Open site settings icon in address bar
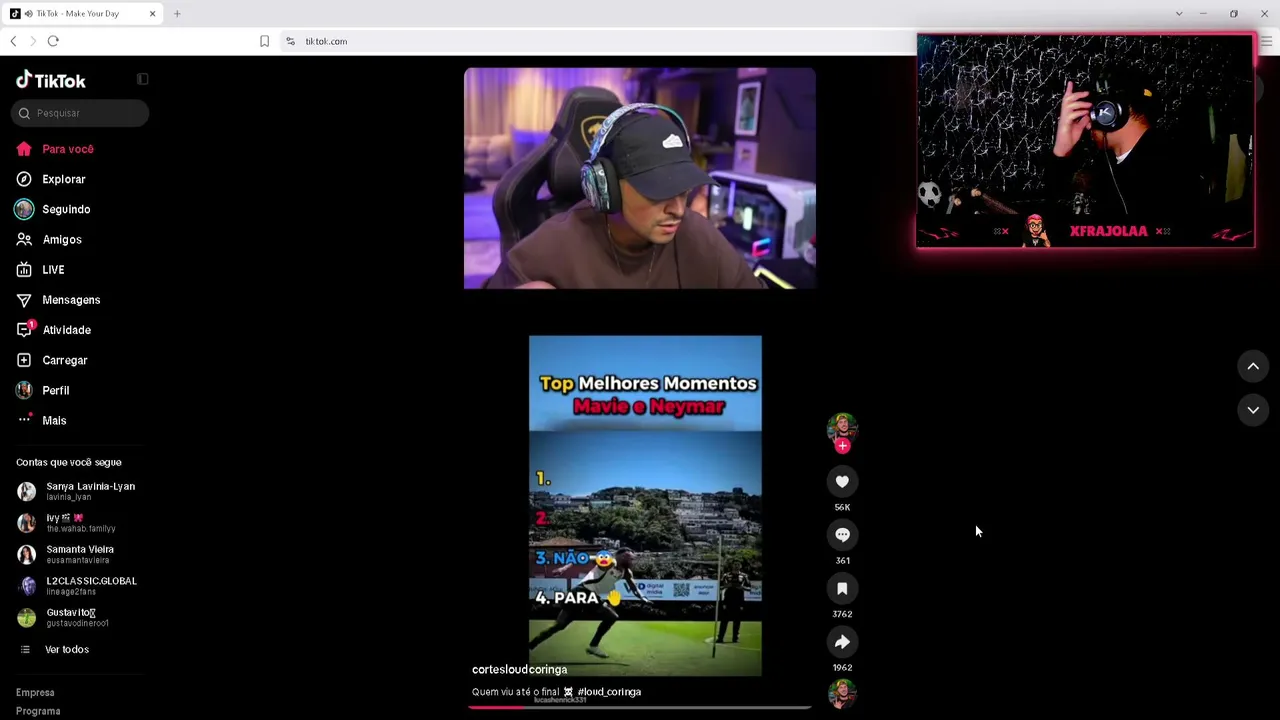The height and width of the screenshot is (720, 1280). [x=290, y=41]
